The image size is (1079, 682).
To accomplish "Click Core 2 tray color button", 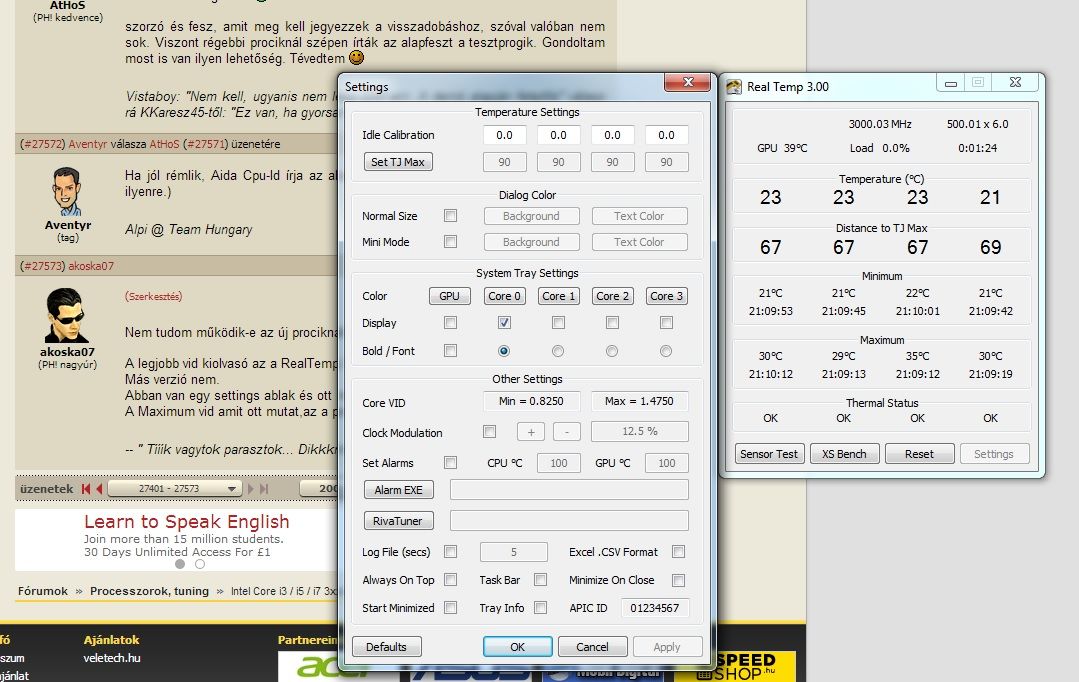I will [612, 296].
